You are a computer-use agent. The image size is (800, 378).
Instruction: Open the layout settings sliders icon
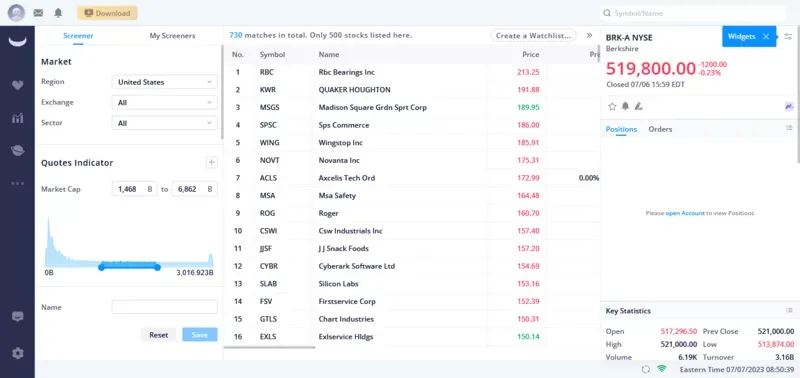tap(788, 36)
